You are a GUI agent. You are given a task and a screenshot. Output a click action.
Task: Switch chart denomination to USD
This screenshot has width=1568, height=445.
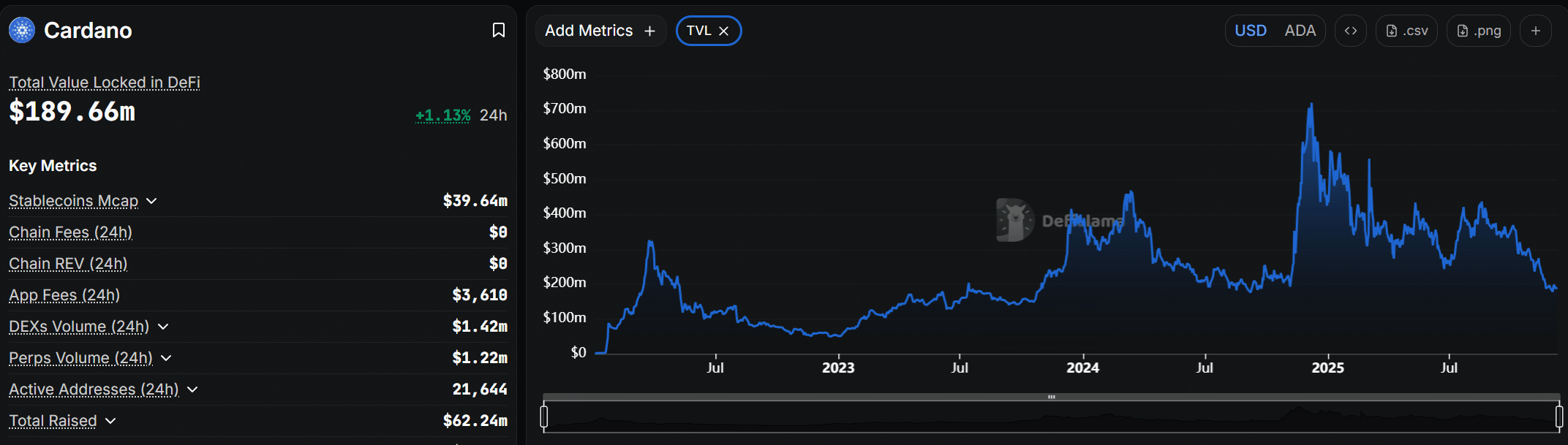(x=1250, y=31)
